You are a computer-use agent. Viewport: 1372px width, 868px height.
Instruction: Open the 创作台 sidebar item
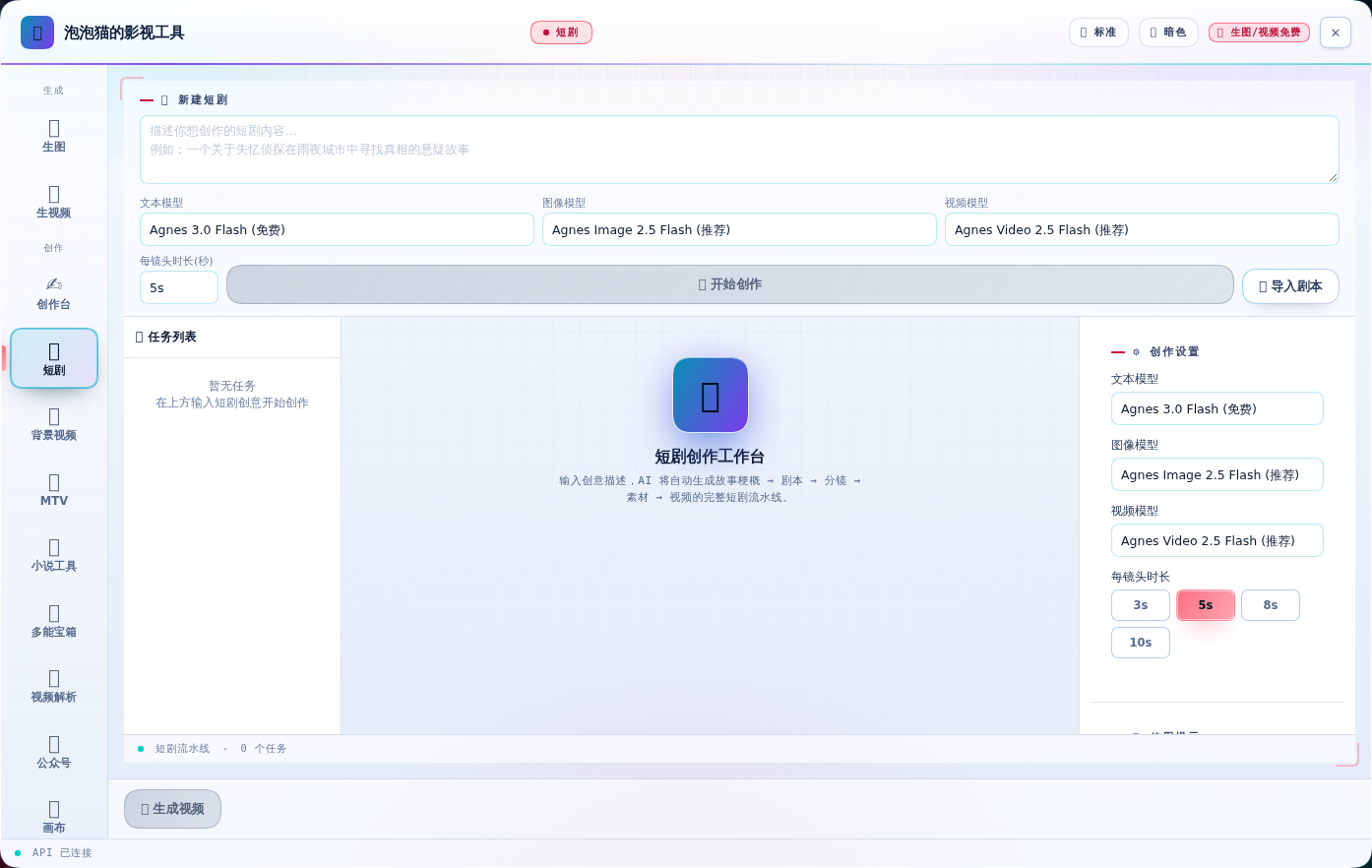(x=54, y=293)
